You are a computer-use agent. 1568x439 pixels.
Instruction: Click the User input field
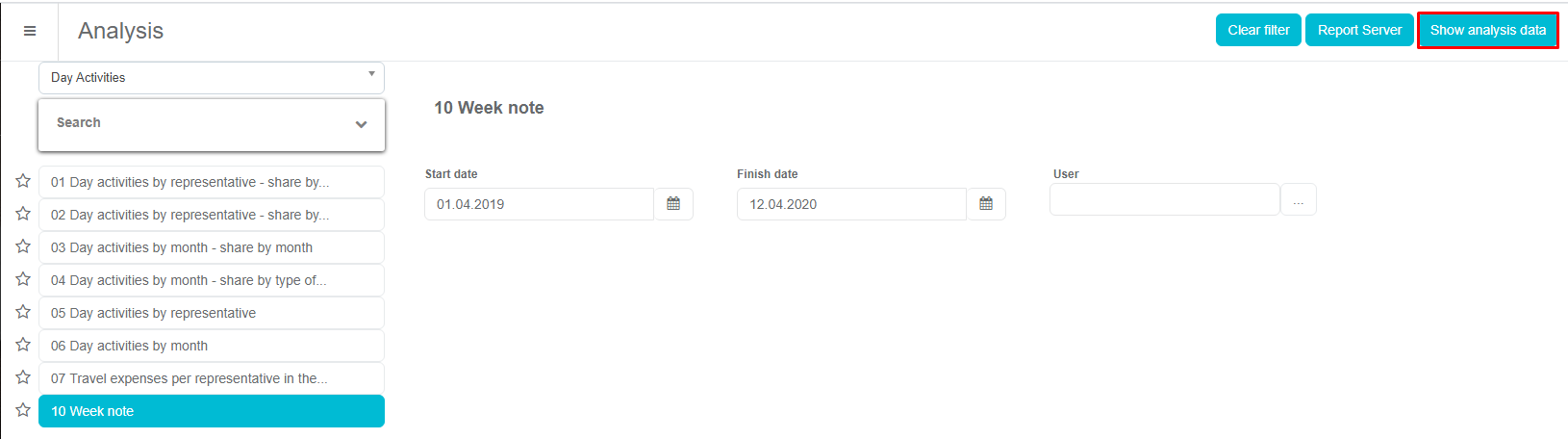1164,200
